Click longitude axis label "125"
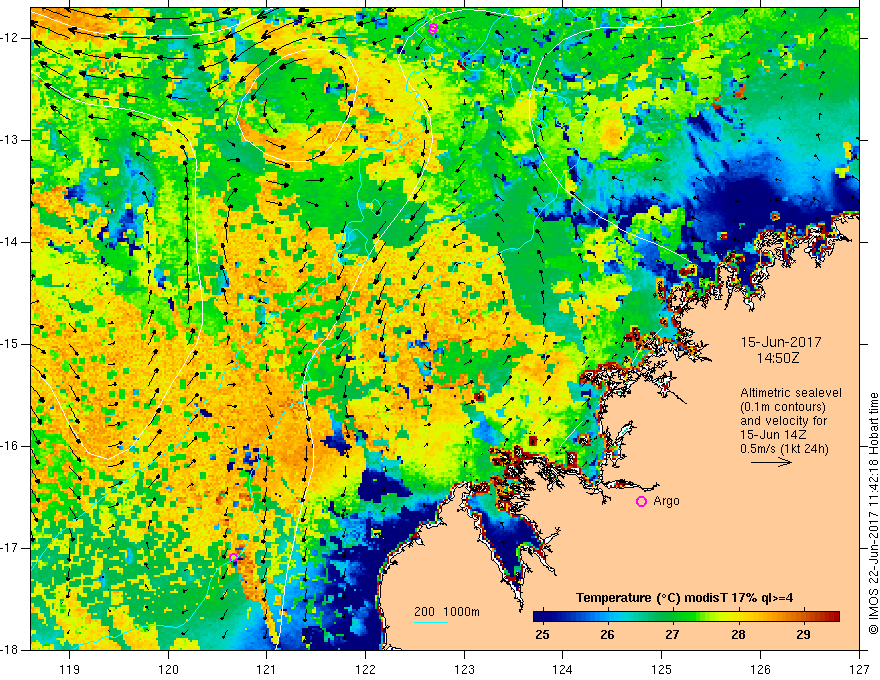The height and width of the screenshot is (680, 880). pos(662,669)
